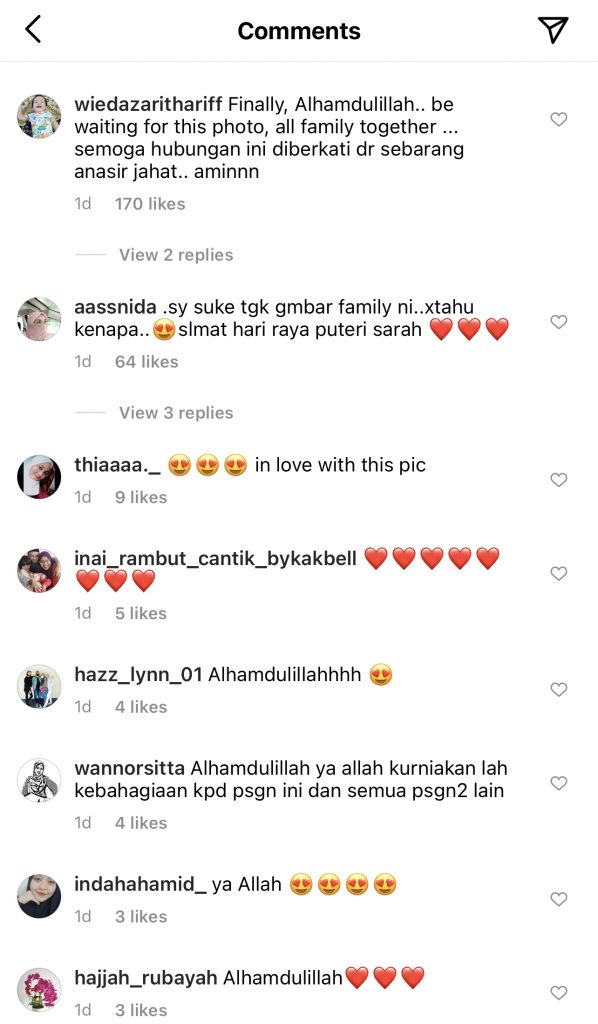Screen dimensions: 598x1024
Task: View the 64 likes list
Action: (146, 362)
